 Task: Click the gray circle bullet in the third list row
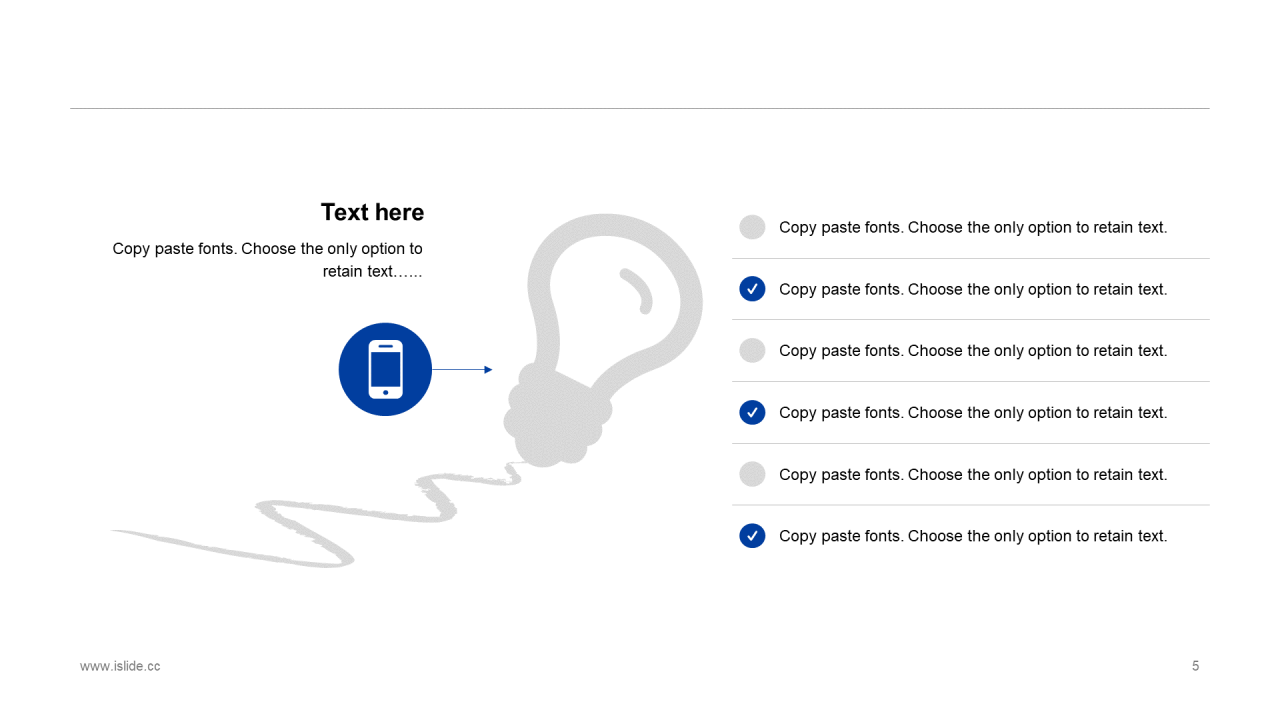752,350
